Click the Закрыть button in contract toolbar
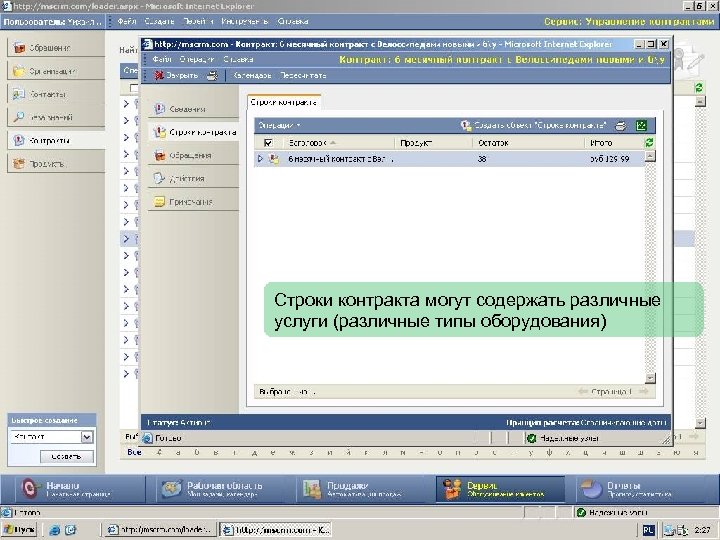The height and width of the screenshot is (540, 720). pyautogui.click(x=175, y=75)
